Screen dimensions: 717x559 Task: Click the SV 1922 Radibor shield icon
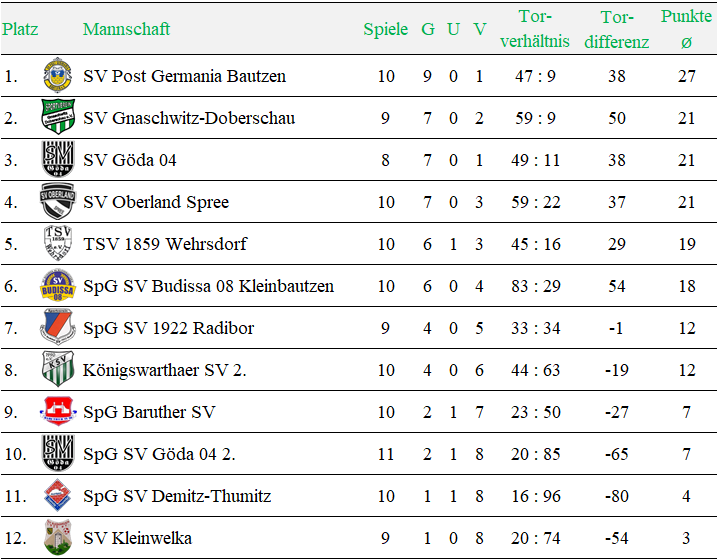coord(58,327)
